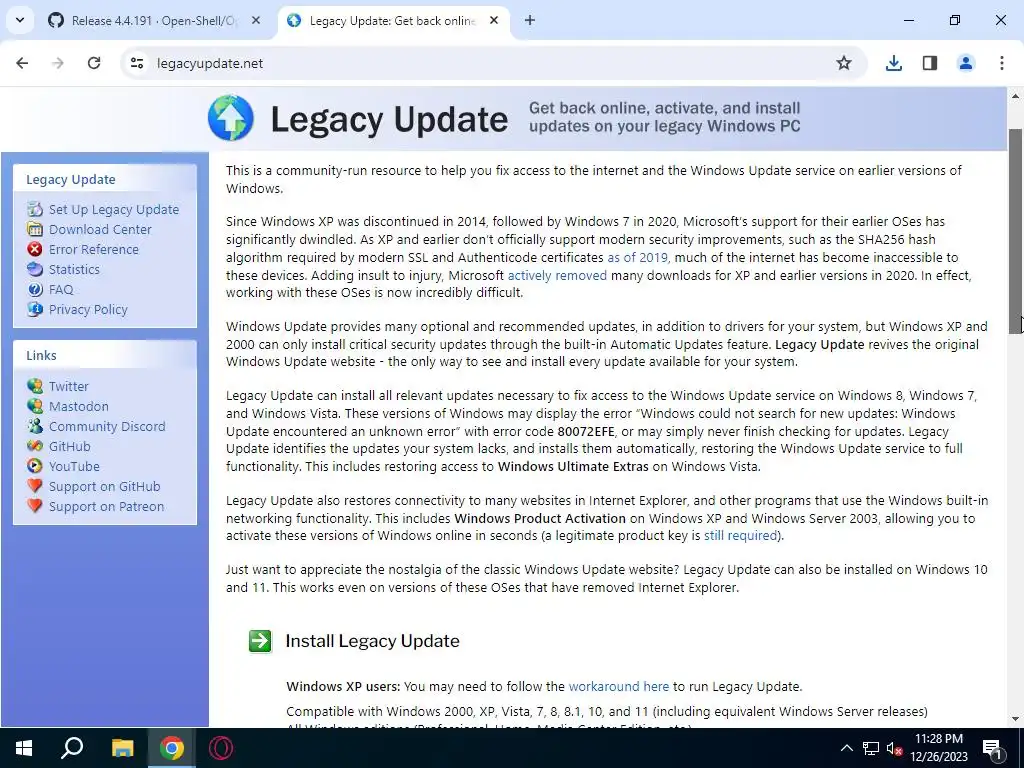Bookmark this page with the star icon
The height and width of the screenshot is (768, 1024).
(x=844, y=63)
